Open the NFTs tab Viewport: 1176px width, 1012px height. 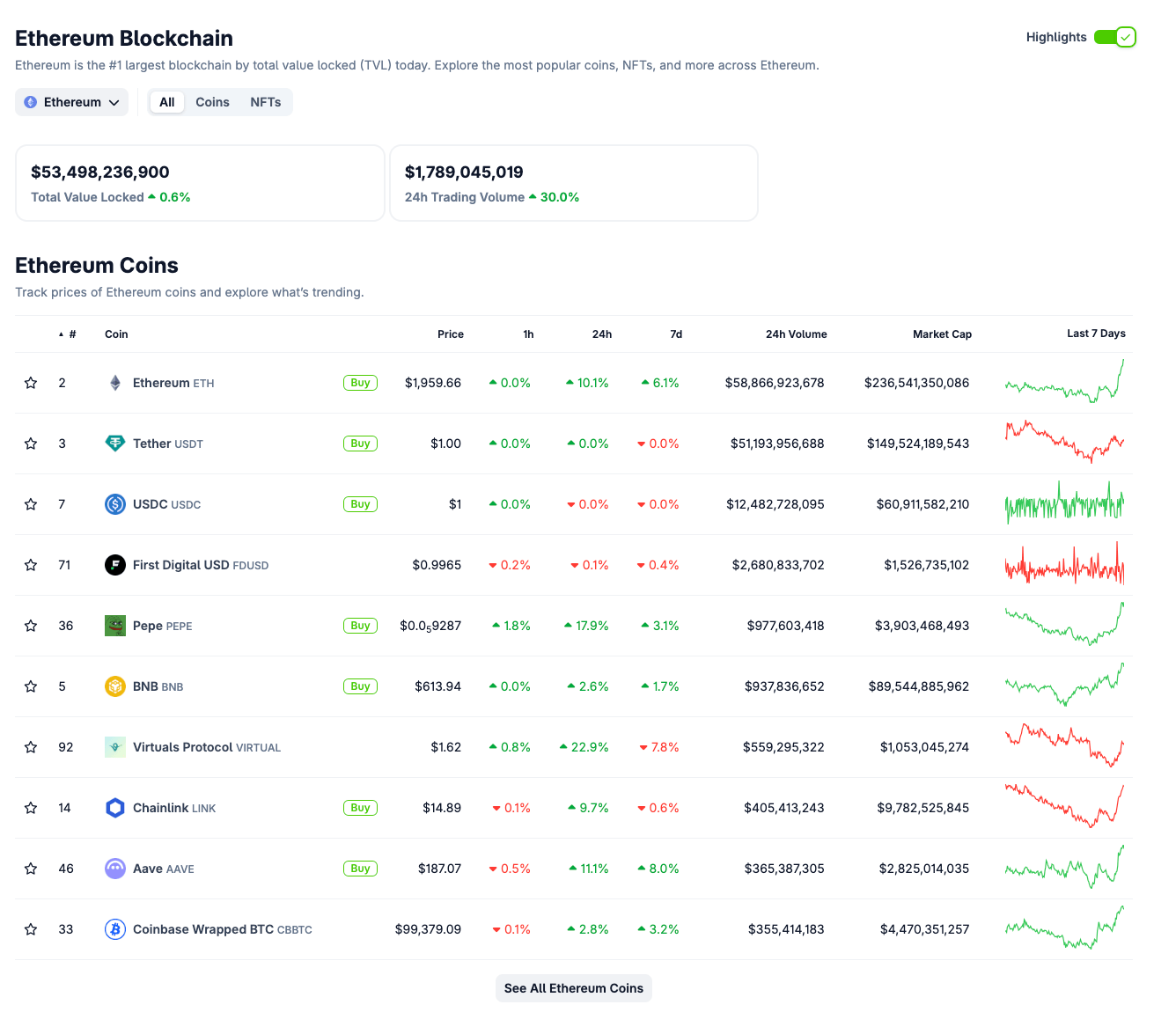[265, 102]
